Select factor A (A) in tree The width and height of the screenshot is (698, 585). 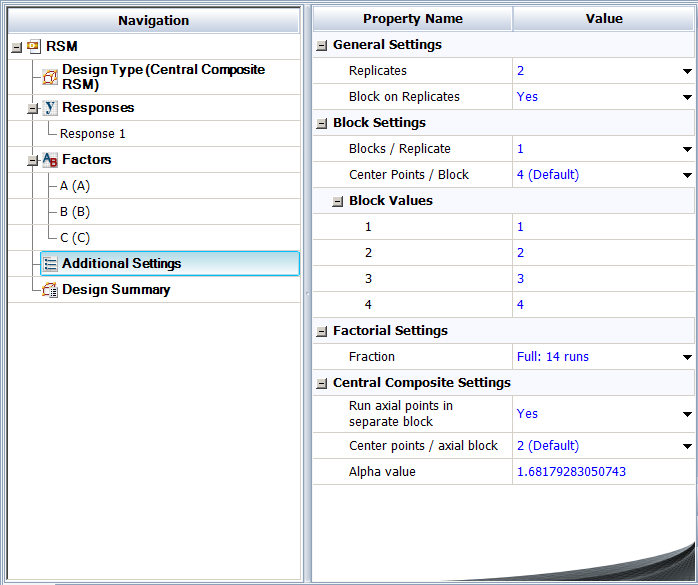tap(75, 186)
